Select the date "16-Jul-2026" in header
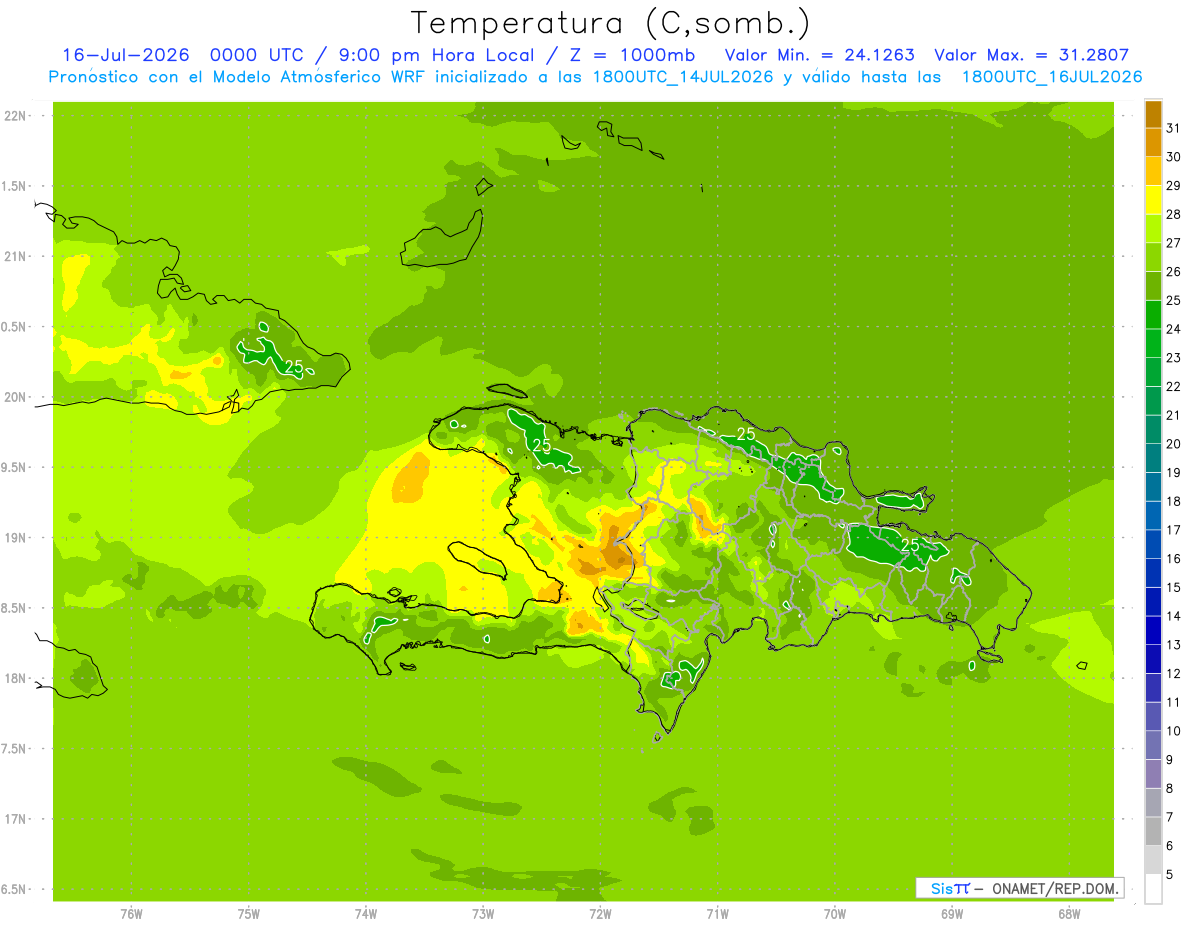The image size is (1200, 927). click(125, 55)
